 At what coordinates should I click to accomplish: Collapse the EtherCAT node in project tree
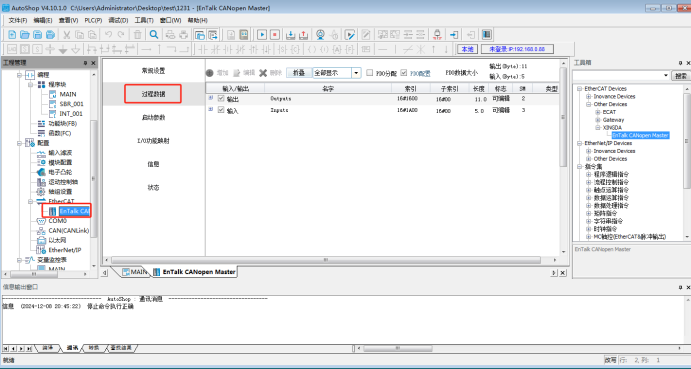(31, 201)
